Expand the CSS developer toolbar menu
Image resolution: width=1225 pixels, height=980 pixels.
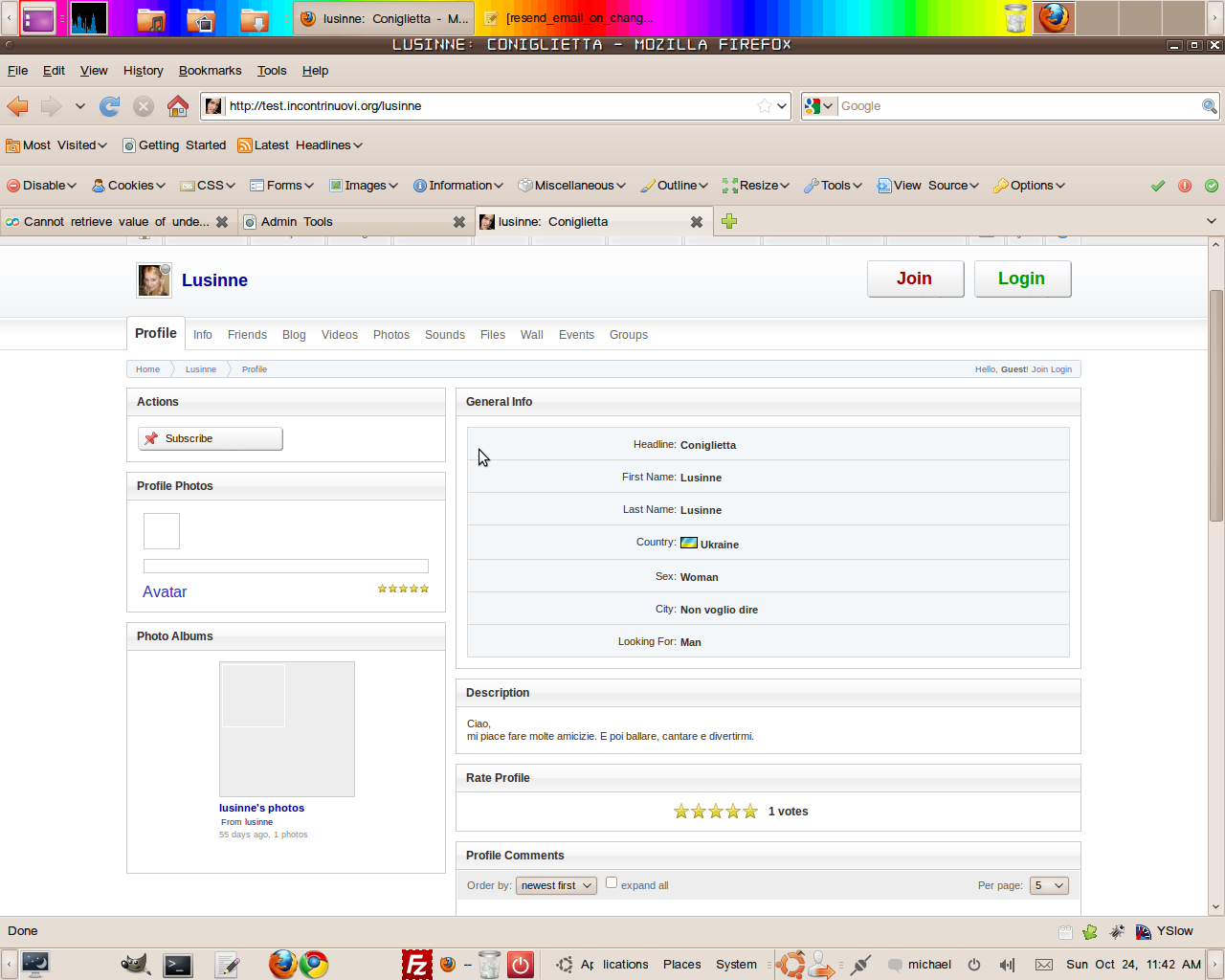pyautogui.click(x=208, y=186)
